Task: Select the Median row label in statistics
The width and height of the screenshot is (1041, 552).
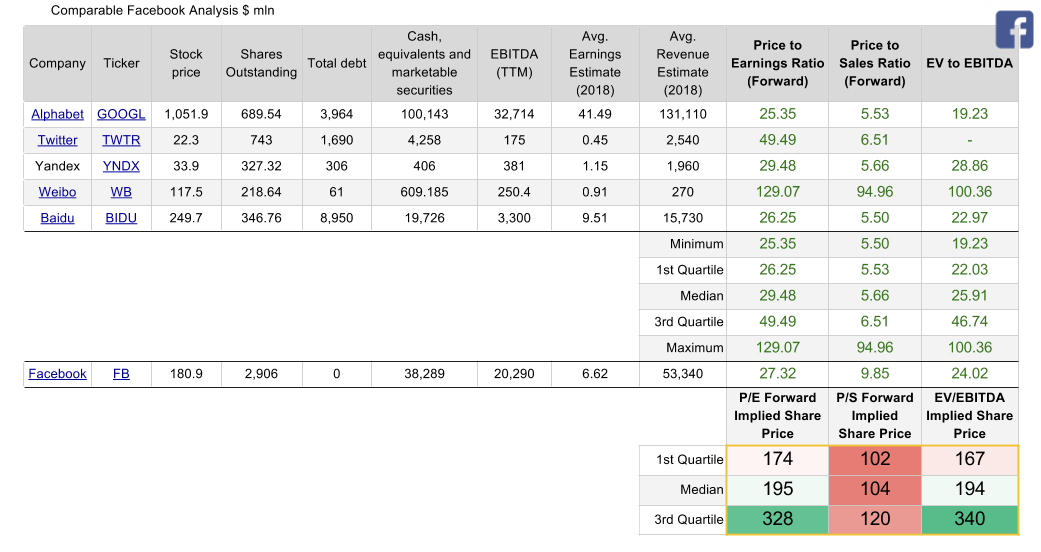Action: point(701,296)
